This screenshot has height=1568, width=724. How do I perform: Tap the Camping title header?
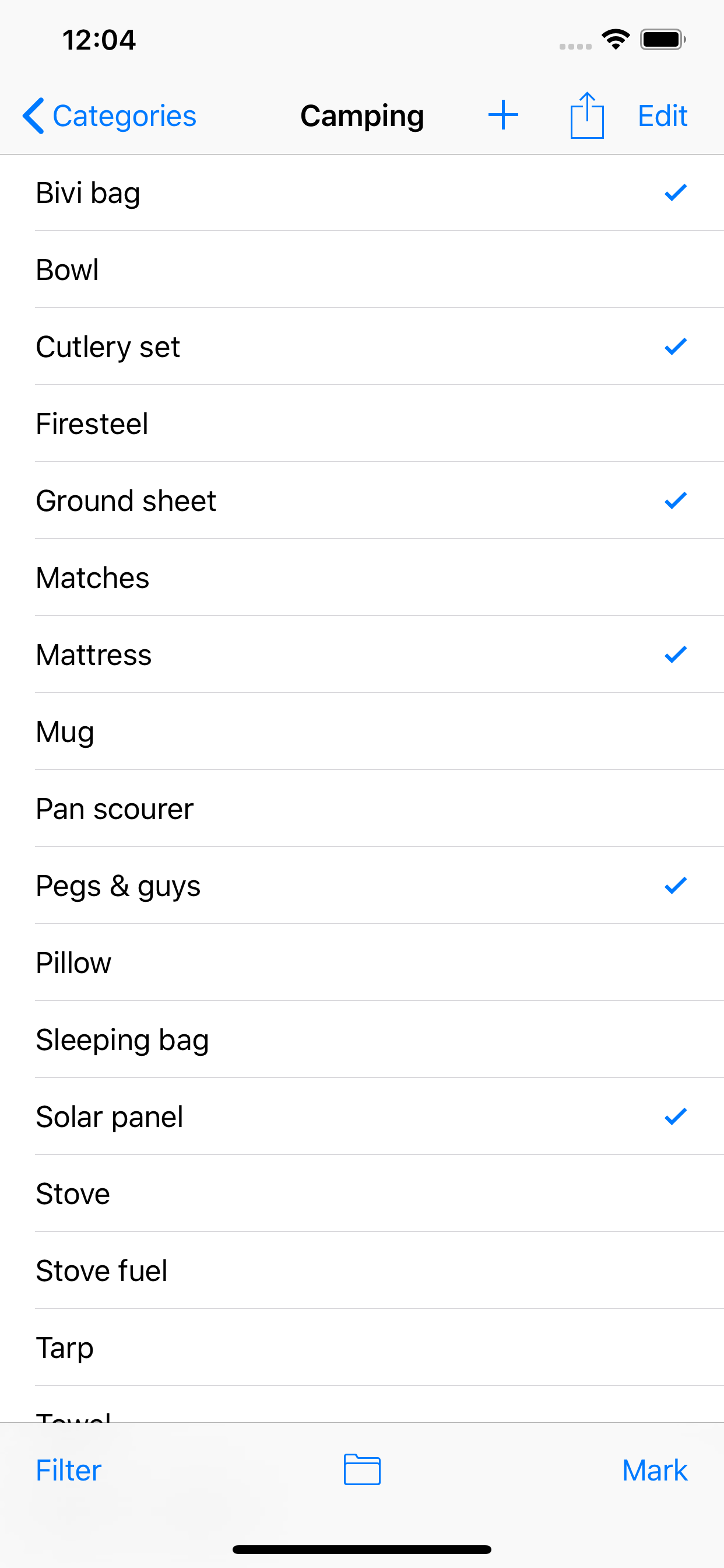(x=362, y=116)
